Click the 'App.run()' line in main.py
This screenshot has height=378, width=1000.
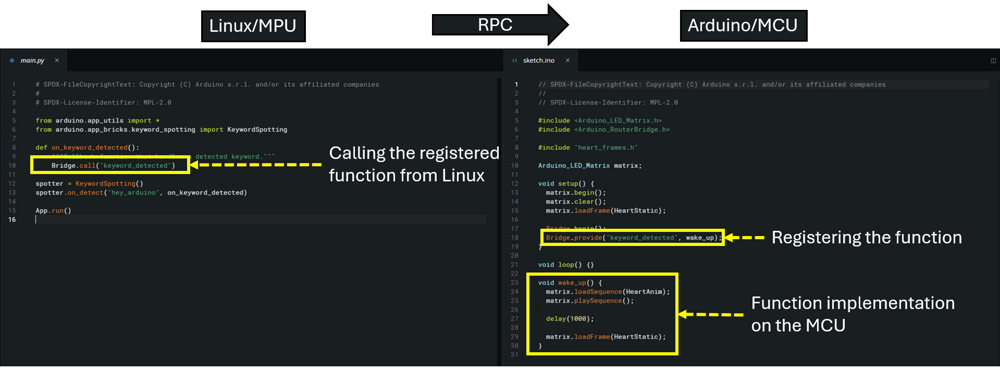(54, 210)
